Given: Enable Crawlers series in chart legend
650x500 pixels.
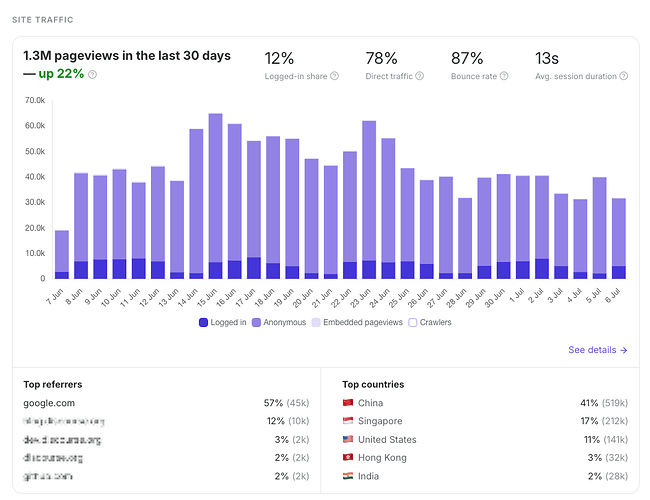Looking at the screenshot, I should click(x=430, y=323).
